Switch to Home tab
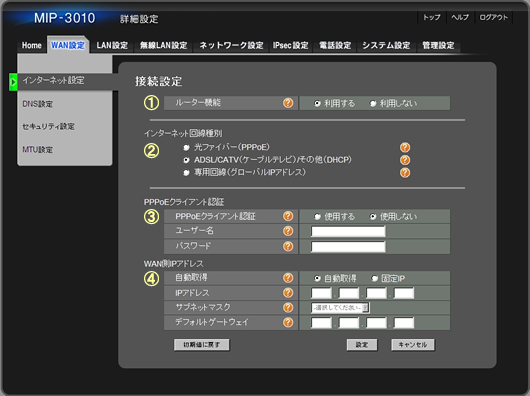 click(31, 45)
